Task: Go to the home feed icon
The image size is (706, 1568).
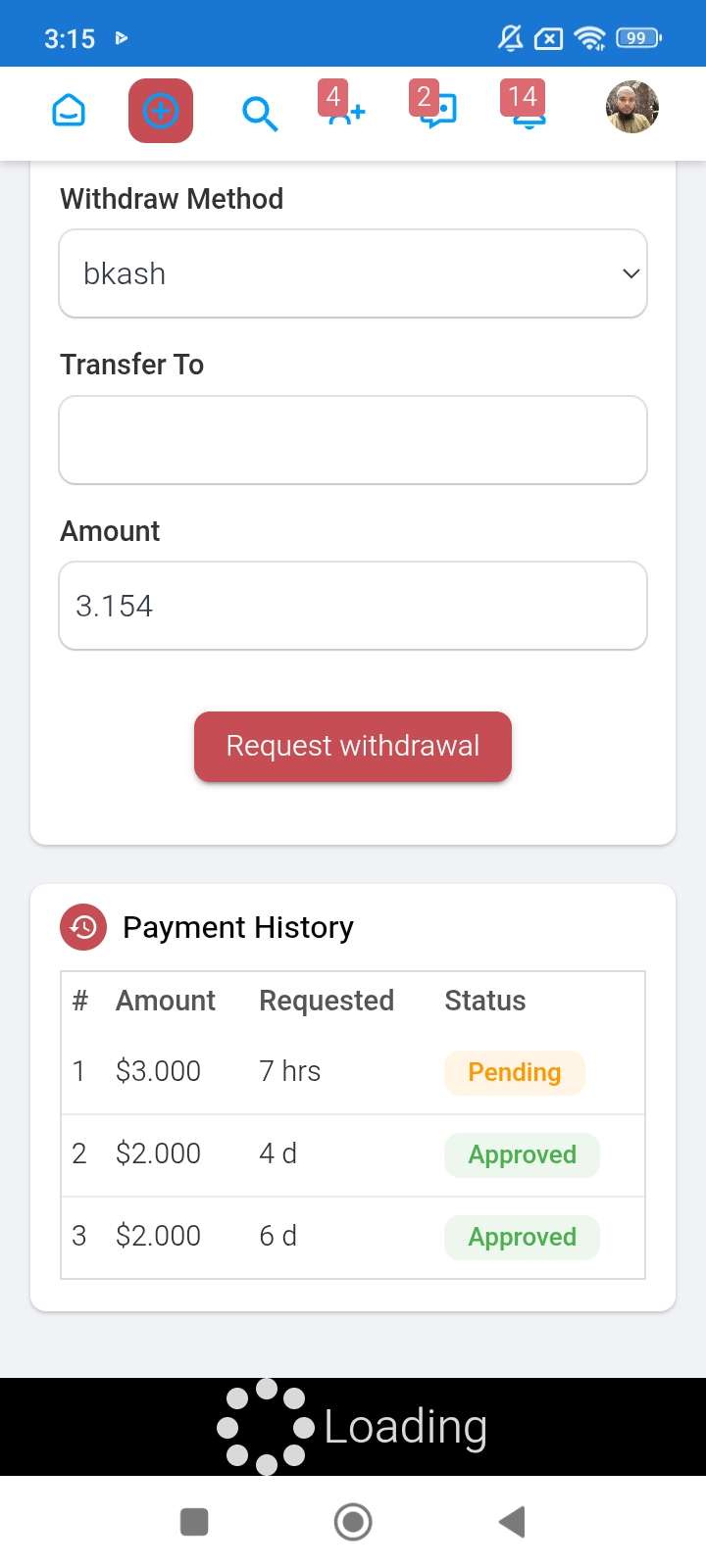Action: tap(69, 112)
